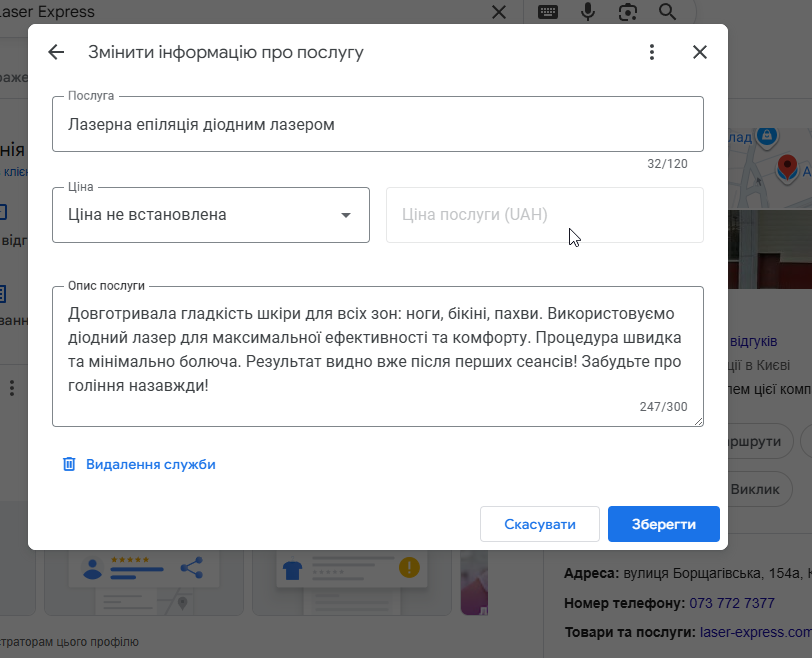Click the blue shirt product icon

(293, 570)
